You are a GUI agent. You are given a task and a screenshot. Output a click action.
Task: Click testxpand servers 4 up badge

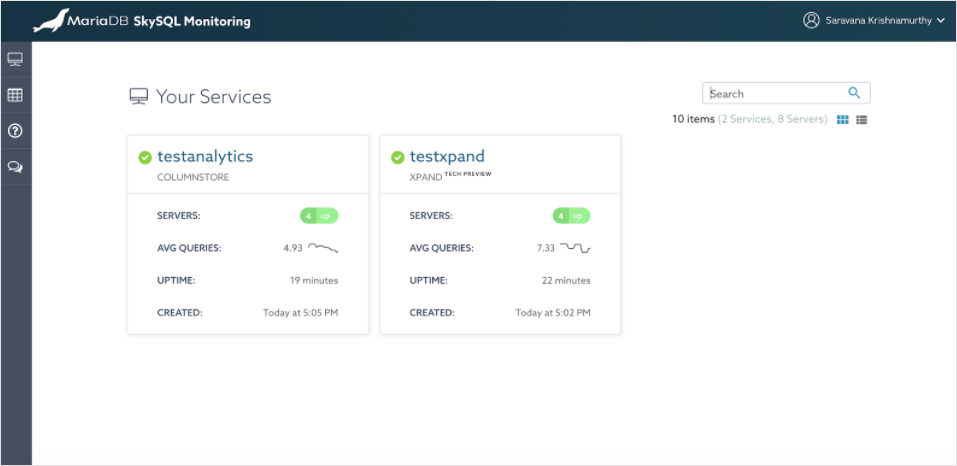(571, 216)
